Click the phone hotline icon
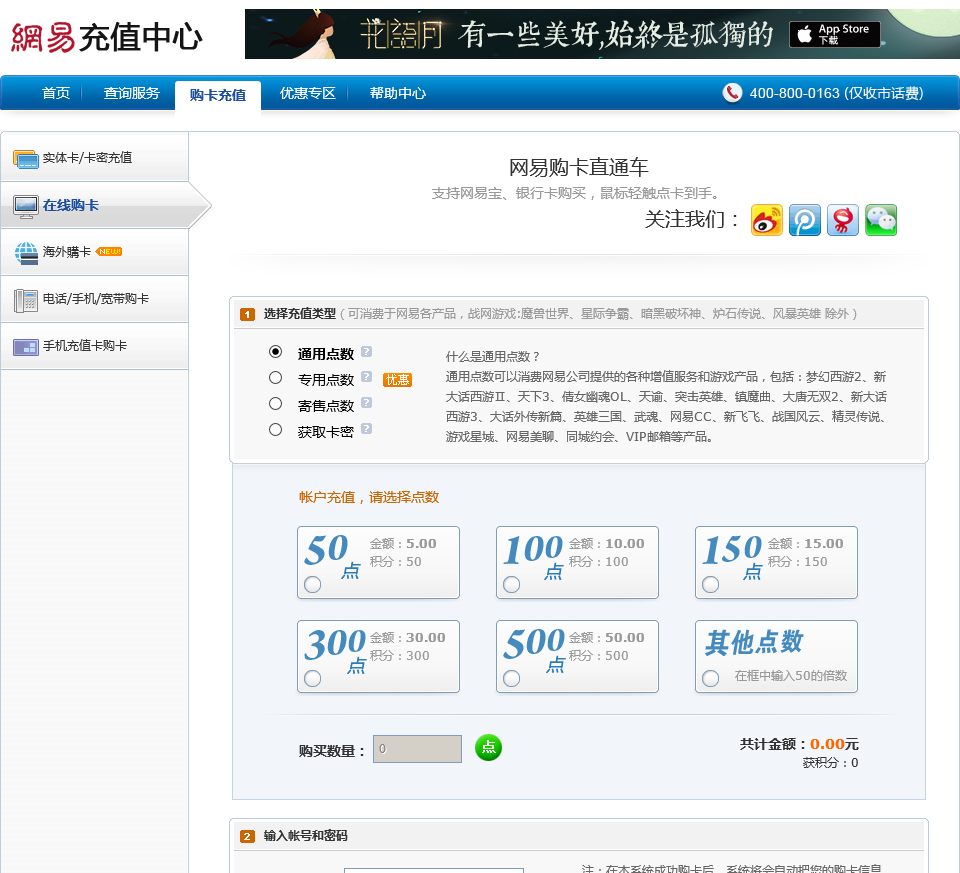Image resolution: width=960 pixels, height=873 pixels. click(732, 93)
